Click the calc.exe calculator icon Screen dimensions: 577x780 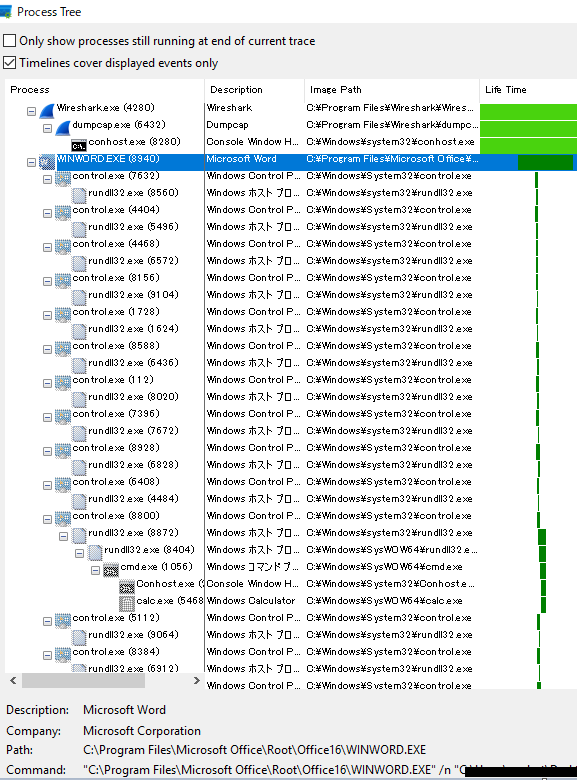tap(127, 604)
